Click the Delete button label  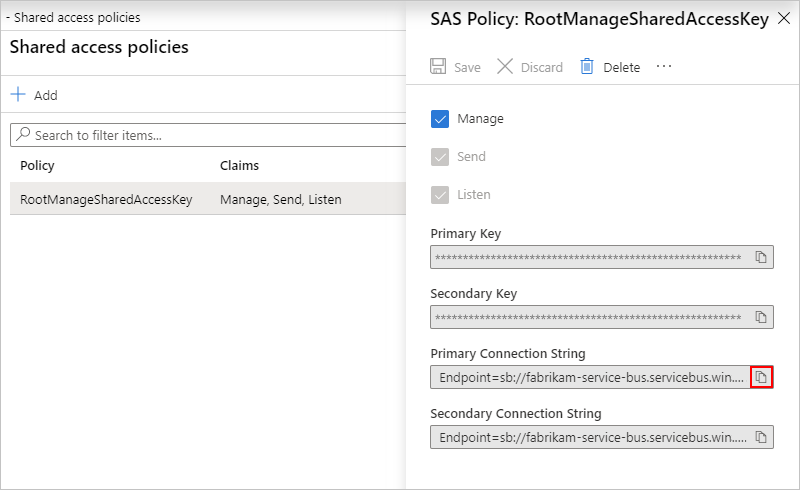click(x=621, y=67)
